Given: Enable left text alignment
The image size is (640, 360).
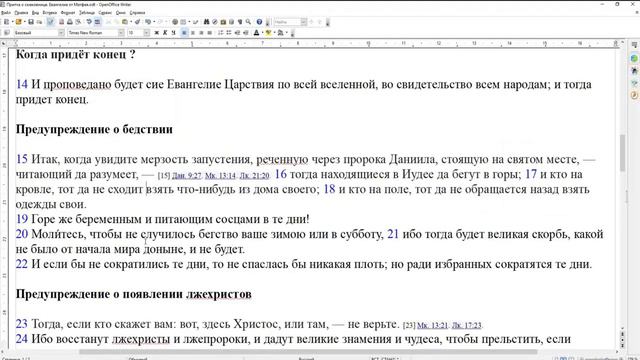Looking at the screenshot, I should coord(184,33).
